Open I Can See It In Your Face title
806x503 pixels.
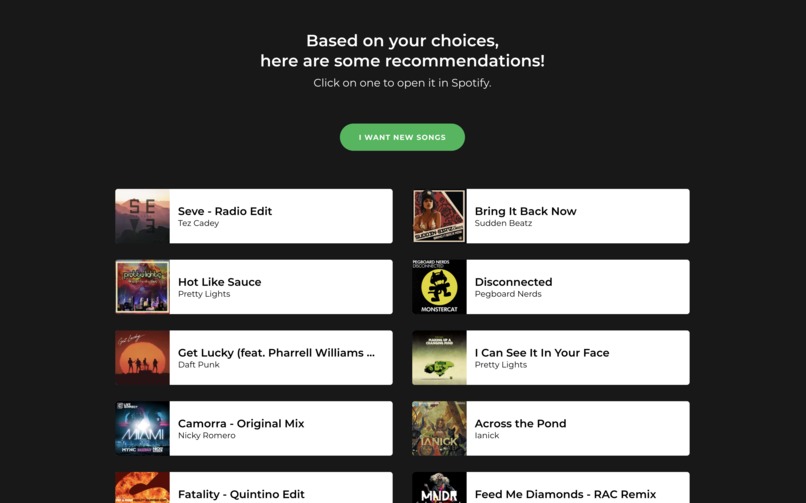[x=542, y=353]
